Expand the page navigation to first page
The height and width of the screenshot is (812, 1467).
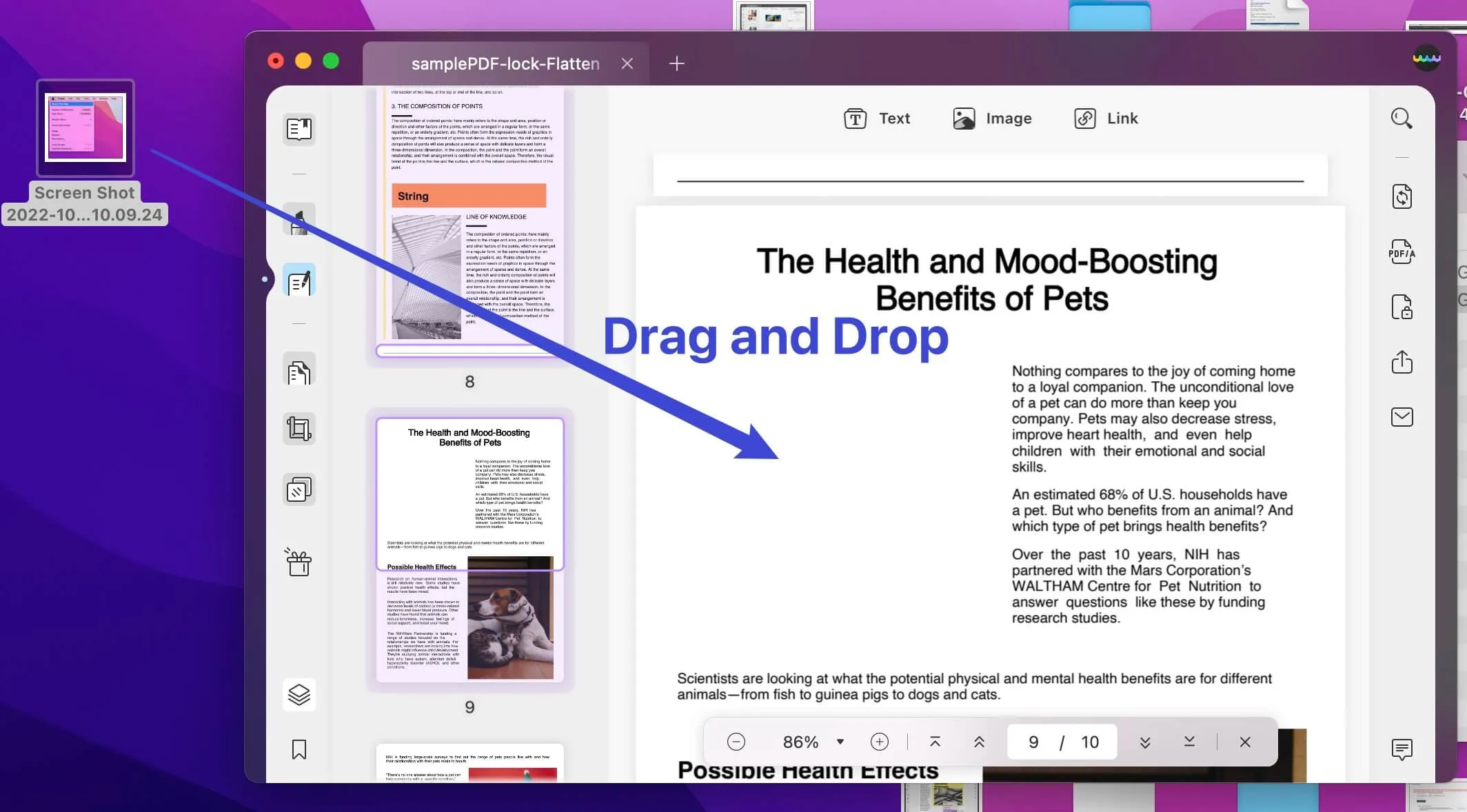933,742
